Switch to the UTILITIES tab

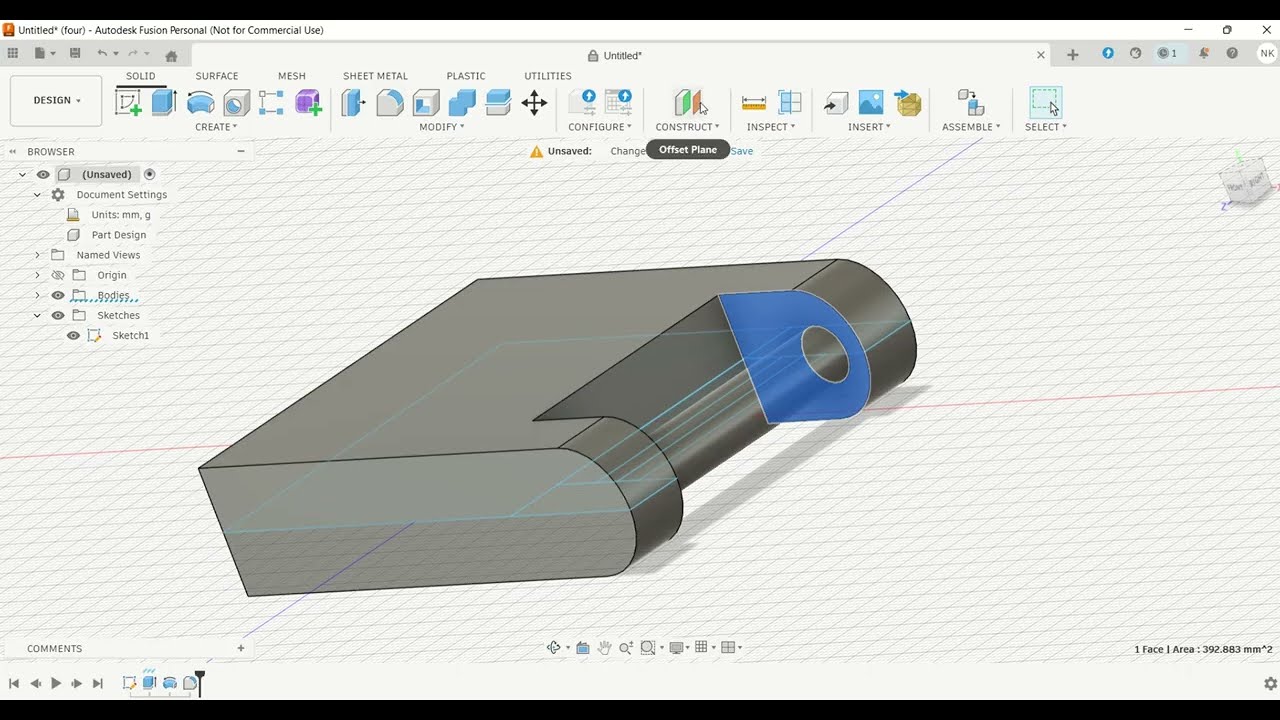click(x=548, y=76)
